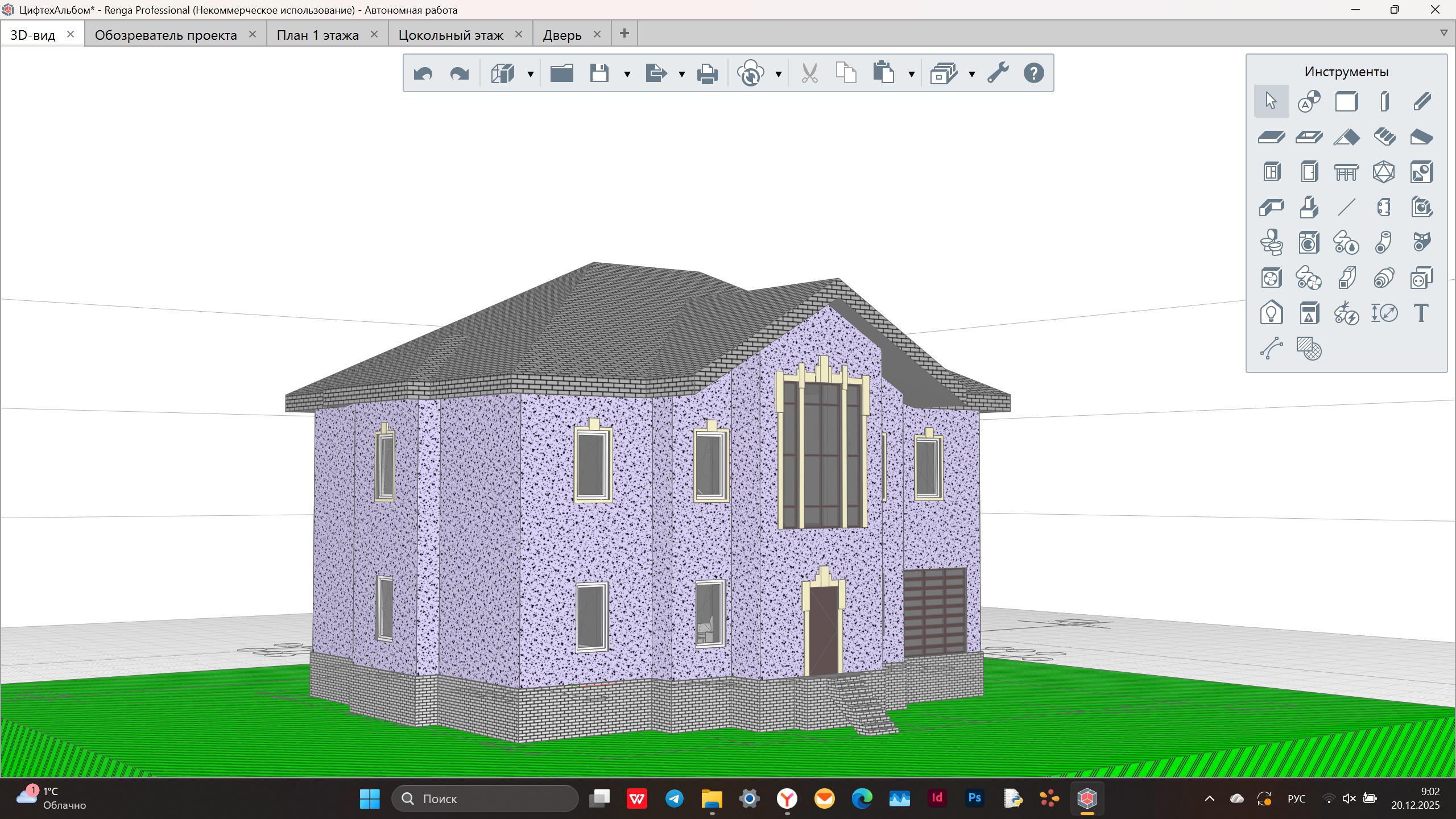The image size is (1456, 819).
Task: Open the visual style dropdown arrow
Action: (530, 74)
